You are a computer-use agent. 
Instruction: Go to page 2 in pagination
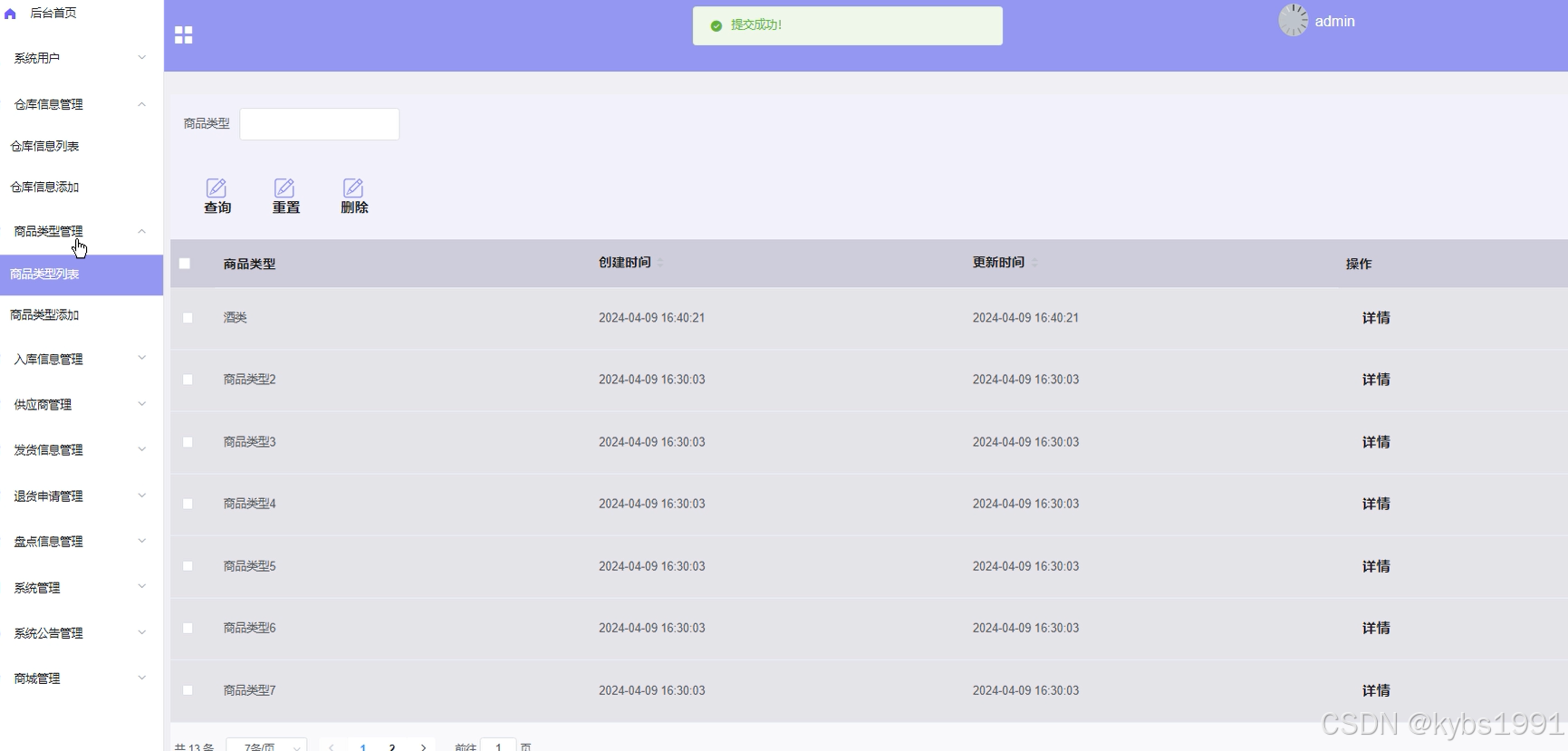[392, 747]
